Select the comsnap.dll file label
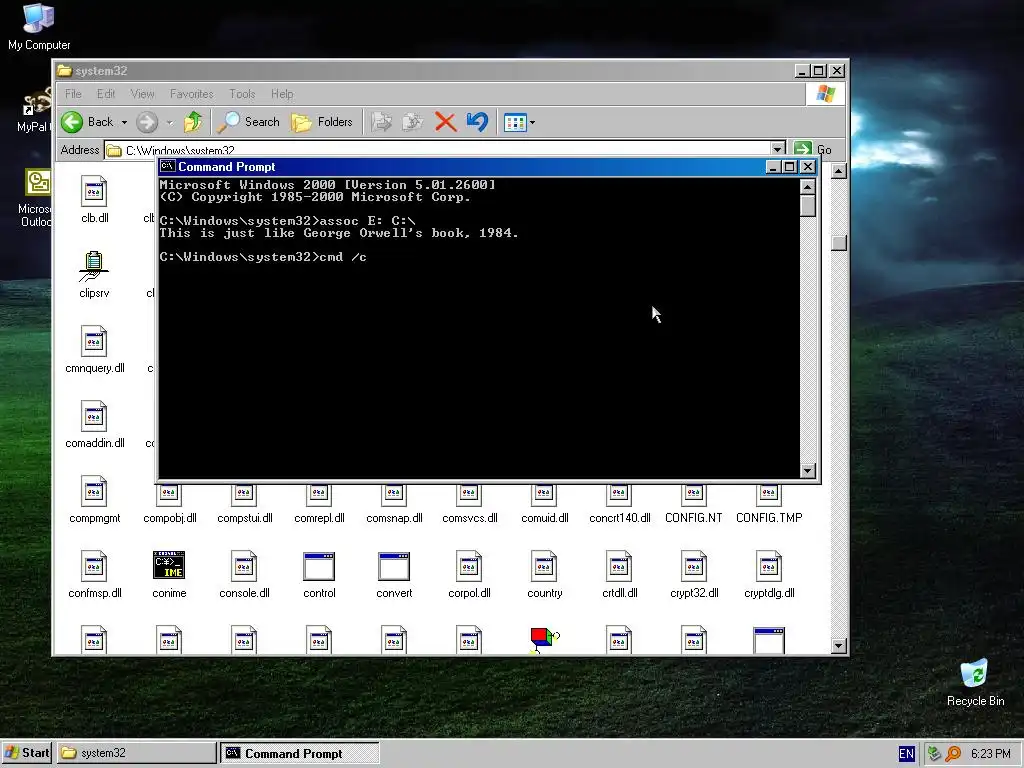The width and height of the screenshot is (1024, 768). pos(394,518)
